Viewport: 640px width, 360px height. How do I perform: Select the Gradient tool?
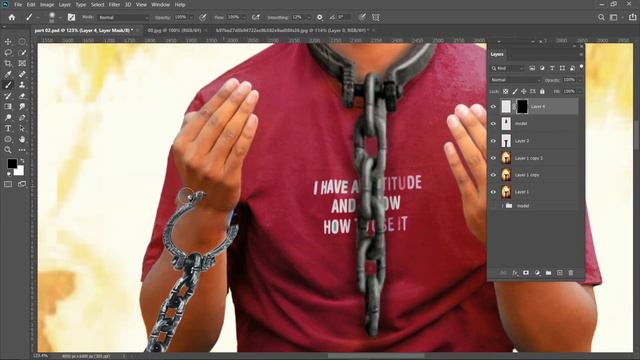(8, 107)
